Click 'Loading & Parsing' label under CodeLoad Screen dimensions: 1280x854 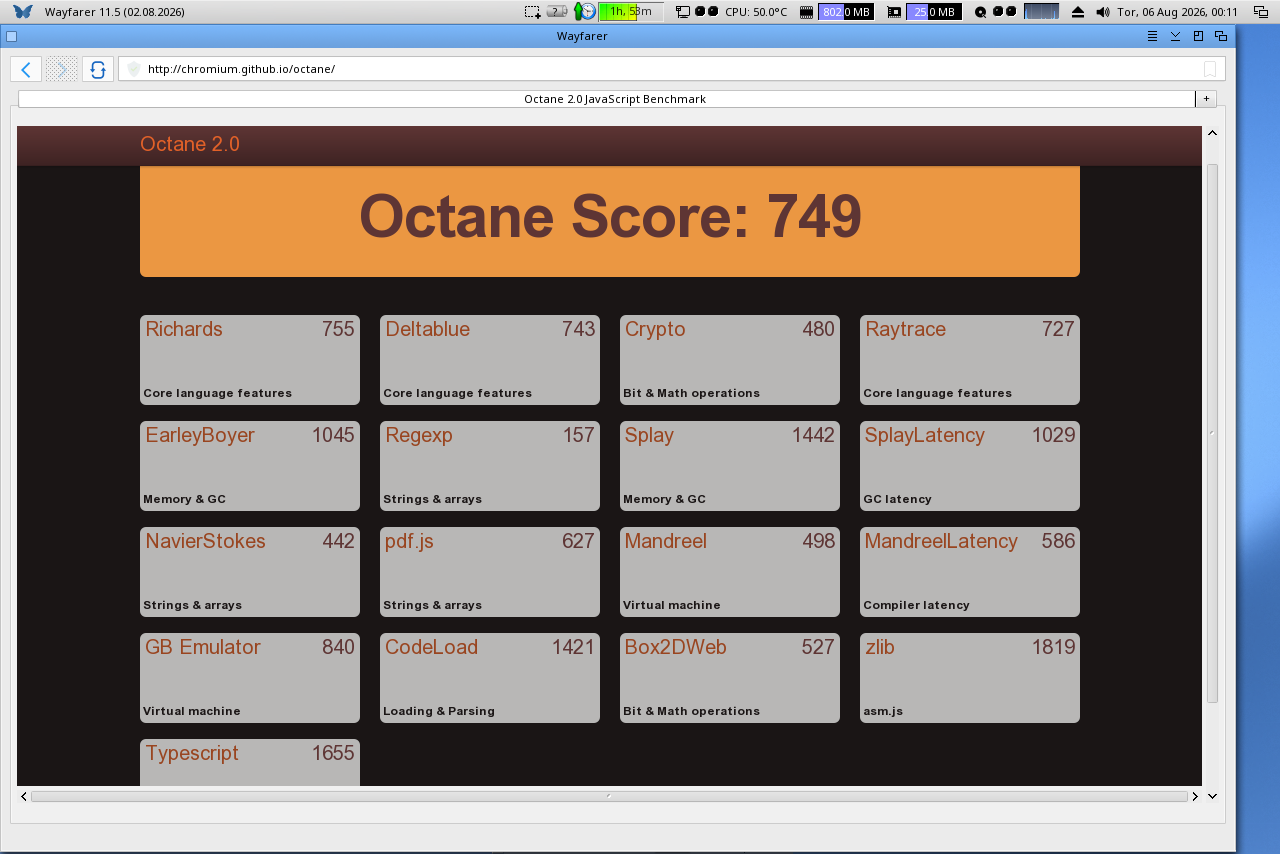pyautogui.click(x=439, y=711)
